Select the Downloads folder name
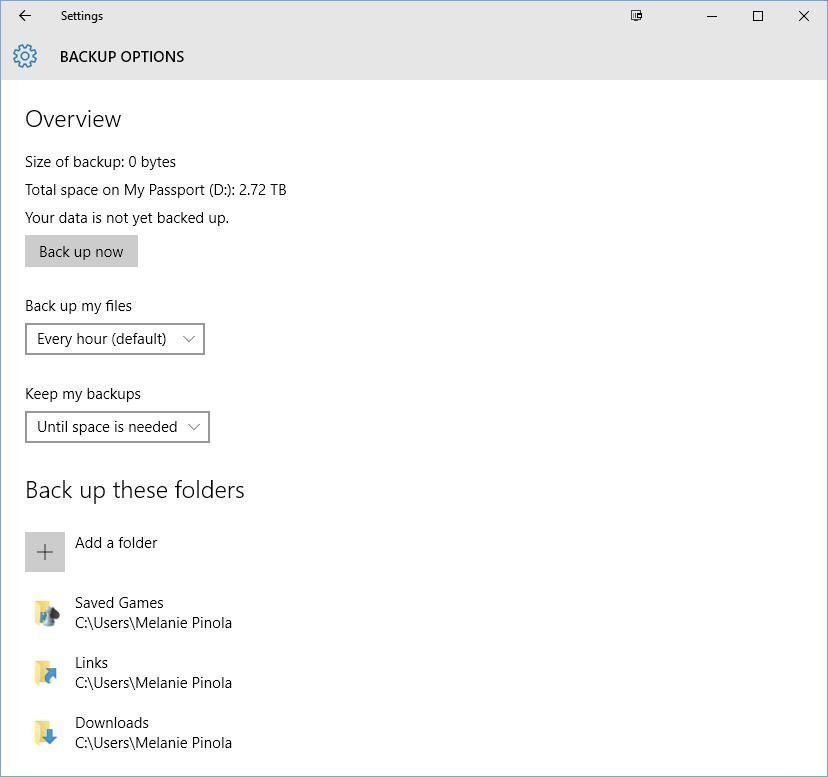The width and height of the screenshot is (828, 777). 112,723
